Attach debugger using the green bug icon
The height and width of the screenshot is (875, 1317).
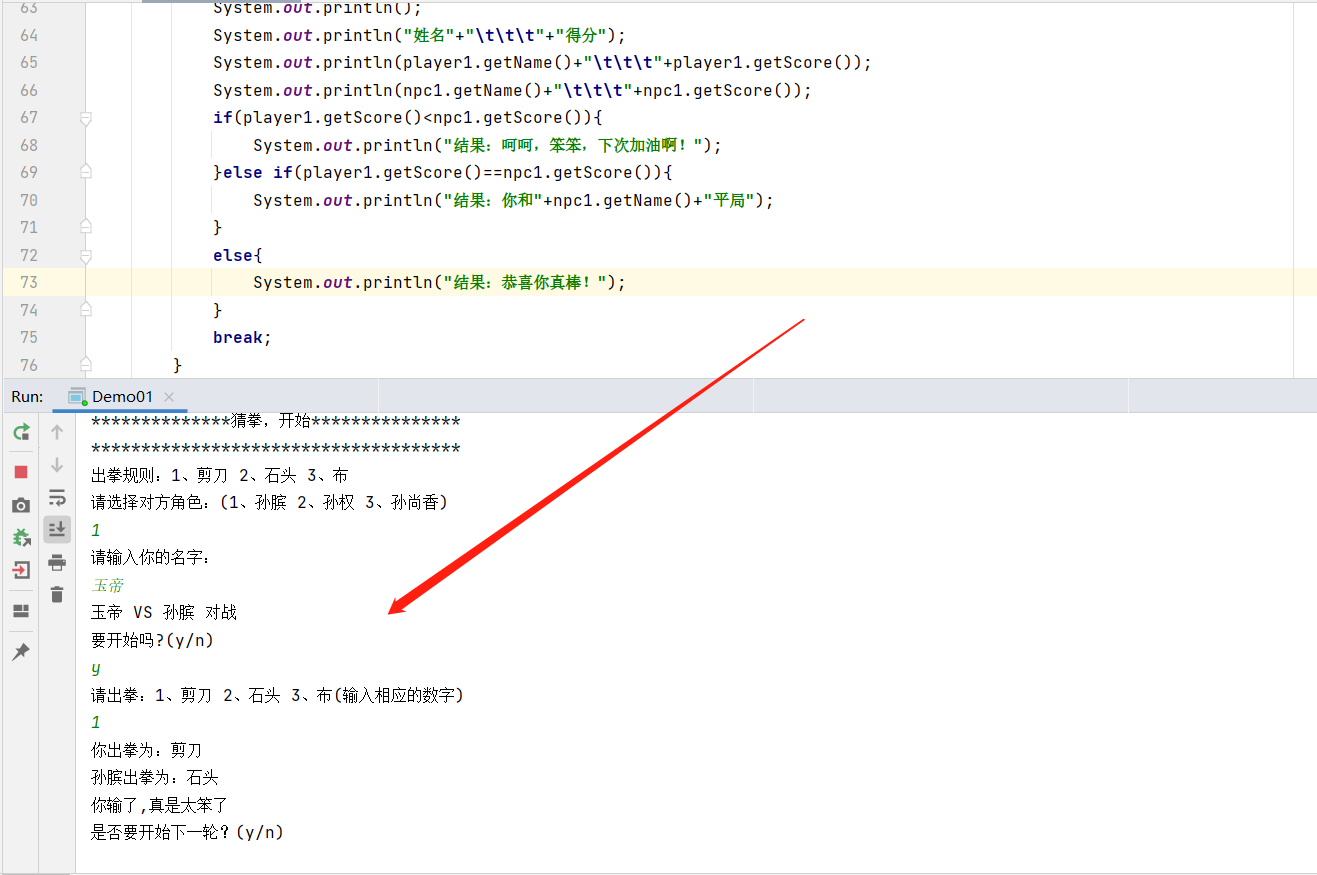point(21,538)
